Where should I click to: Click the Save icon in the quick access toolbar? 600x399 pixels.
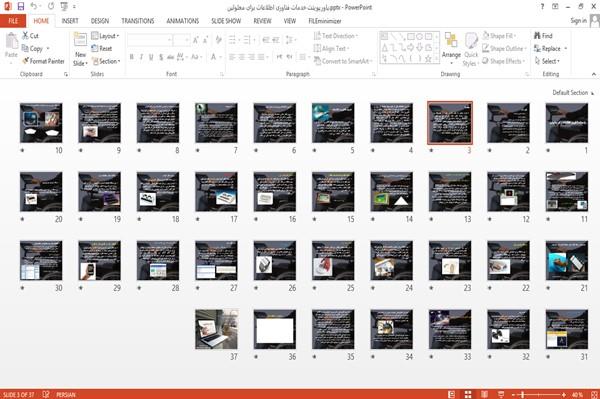coord(21,7)
